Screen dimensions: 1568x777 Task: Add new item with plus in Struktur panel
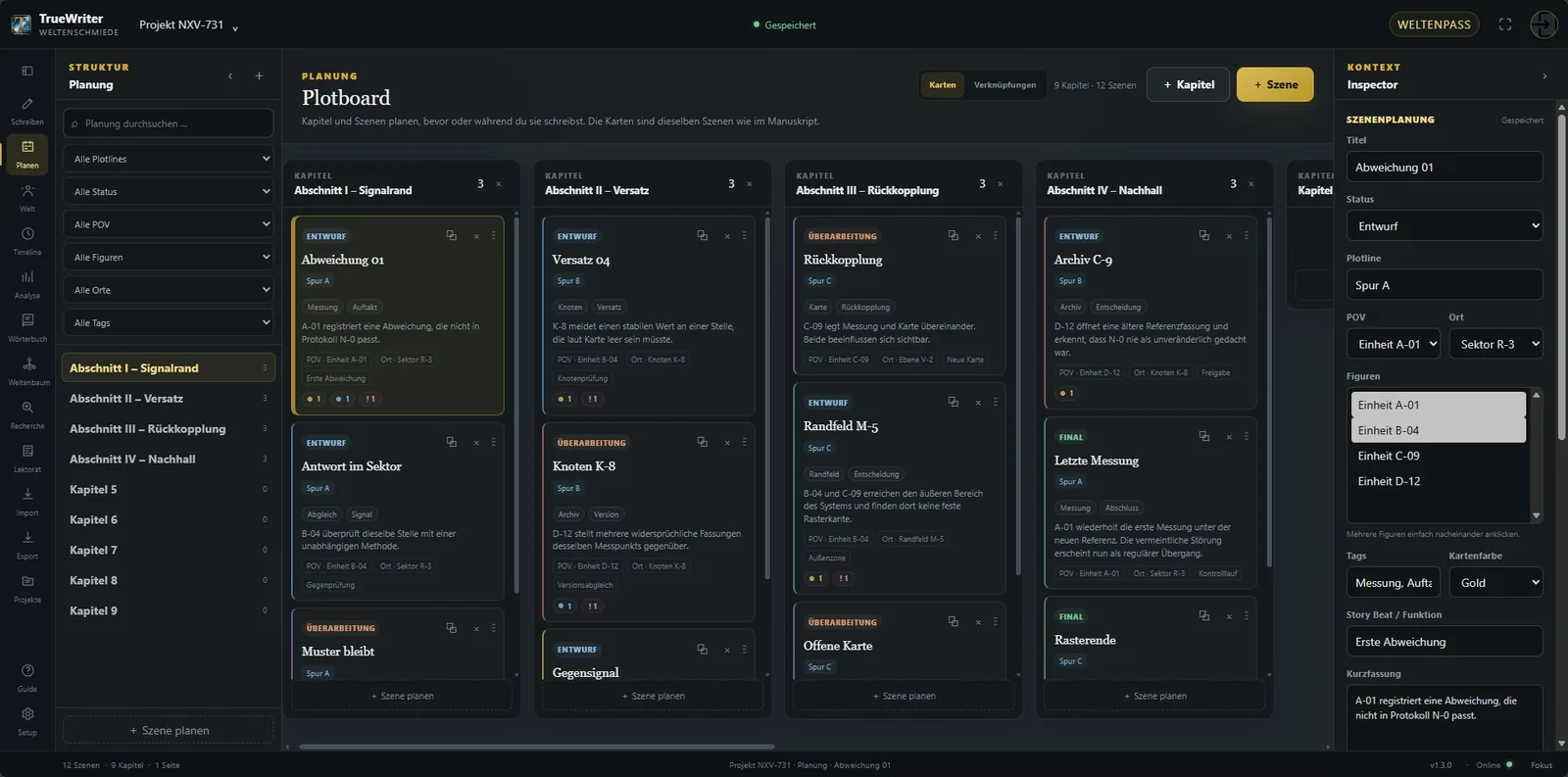pos(259,75)
